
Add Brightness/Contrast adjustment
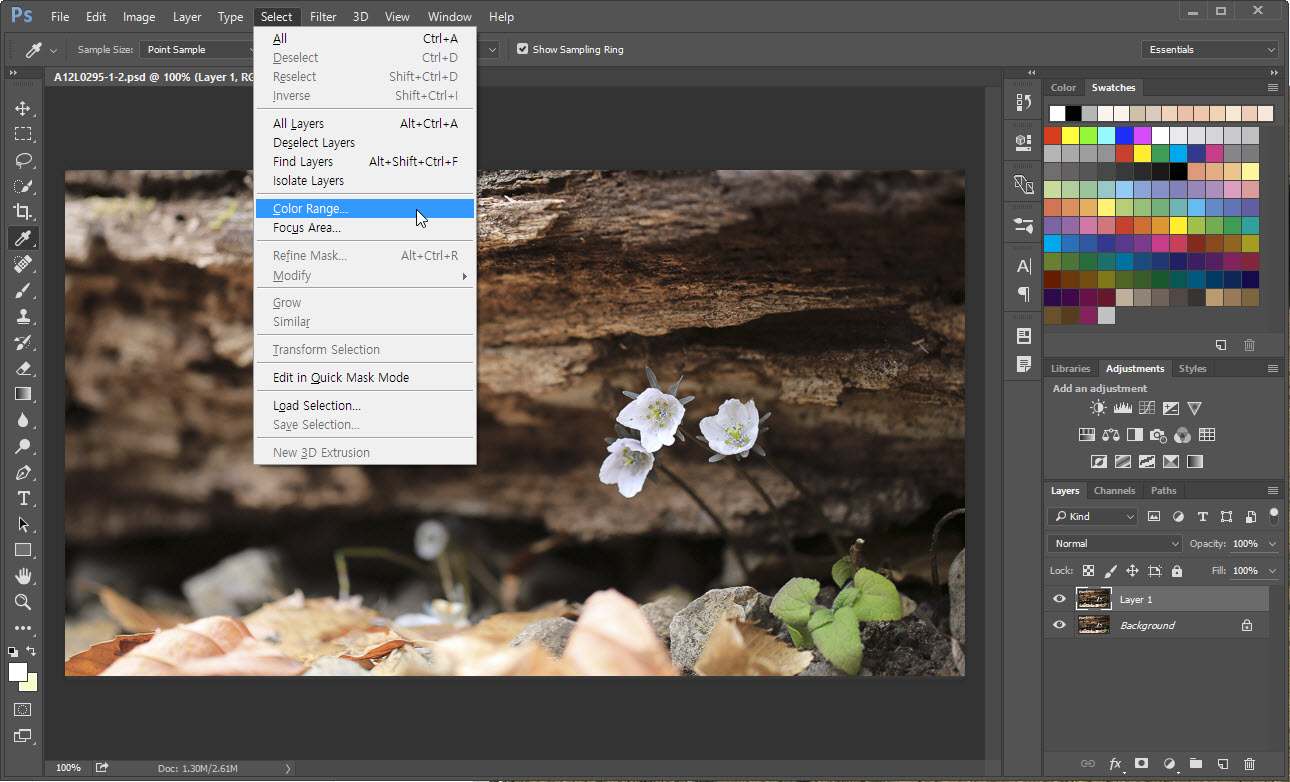pos(1099,408)
